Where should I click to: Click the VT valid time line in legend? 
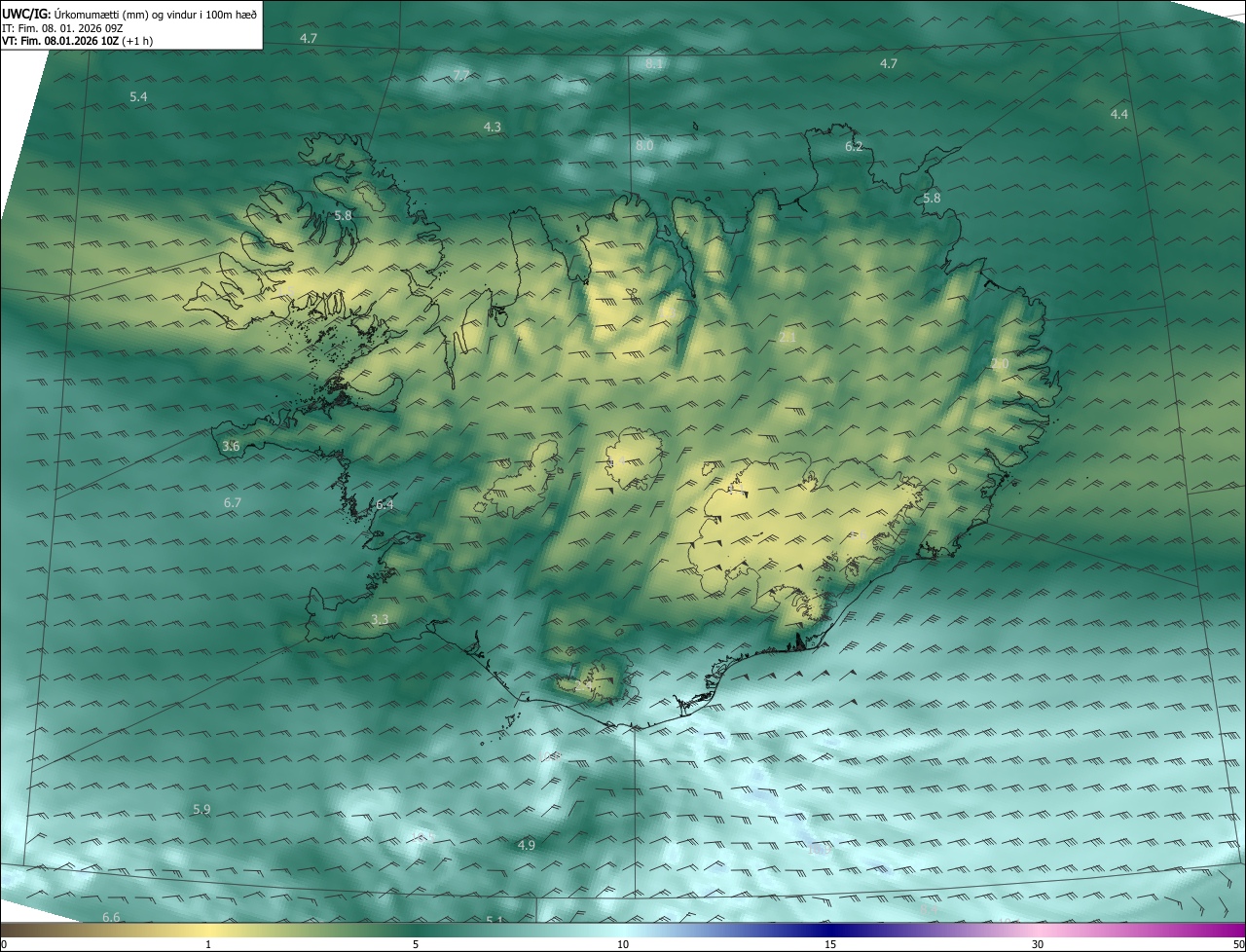(x=77, y=41)
